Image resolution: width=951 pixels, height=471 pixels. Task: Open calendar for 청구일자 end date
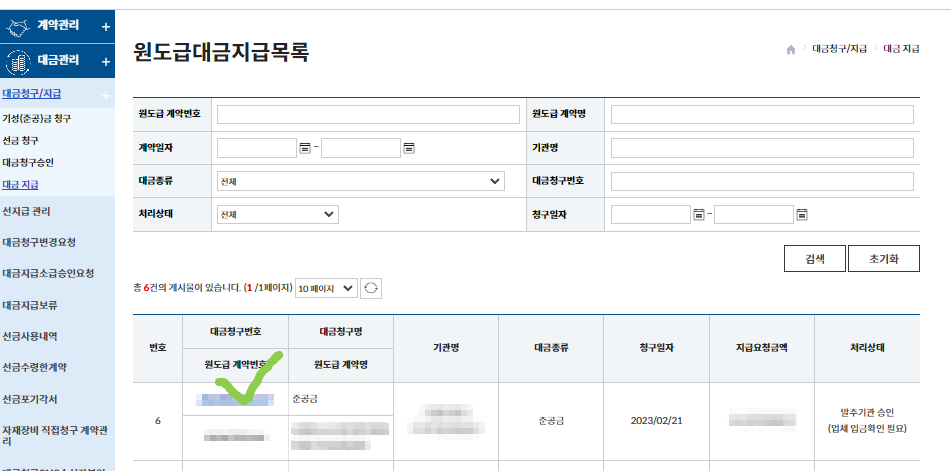click(802, 214)
